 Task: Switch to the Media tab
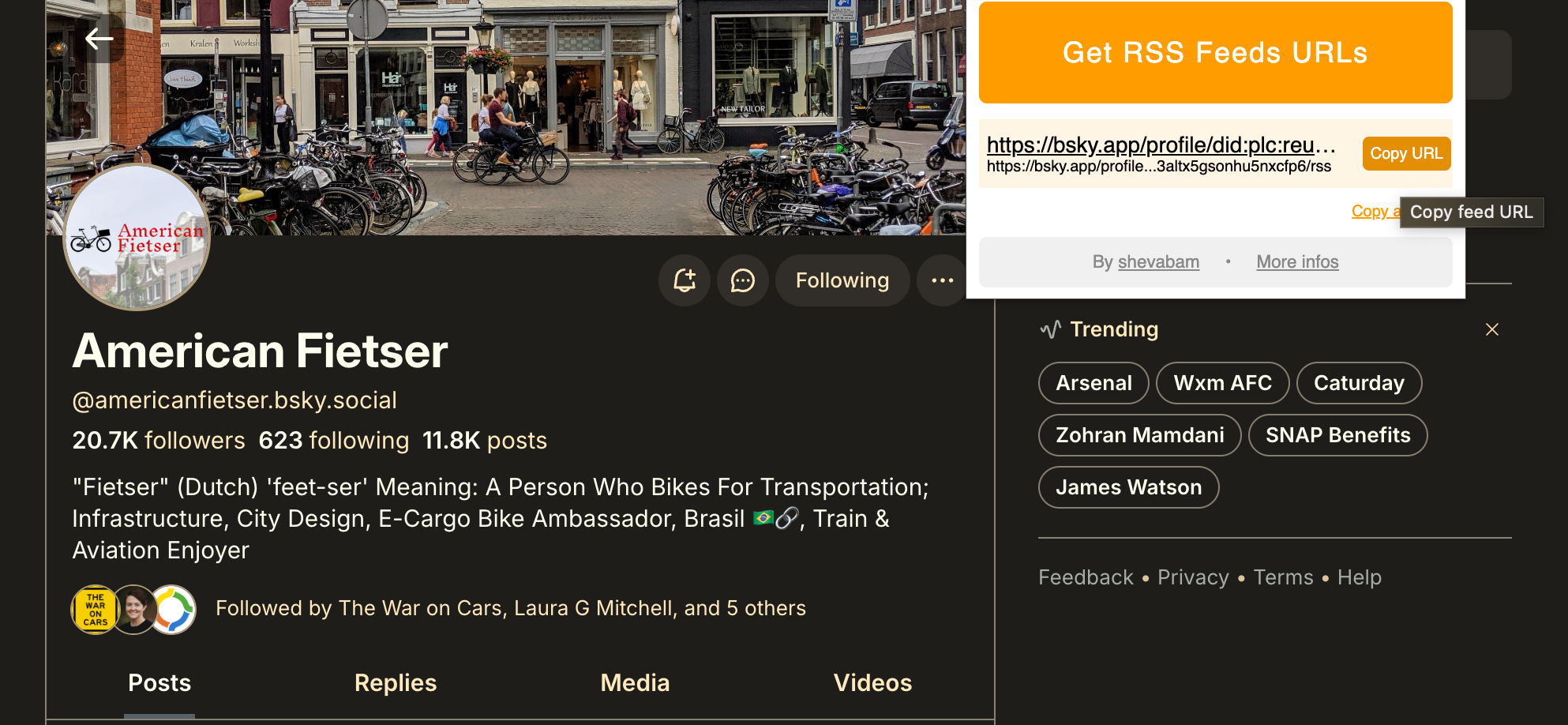tap(635, 682)
